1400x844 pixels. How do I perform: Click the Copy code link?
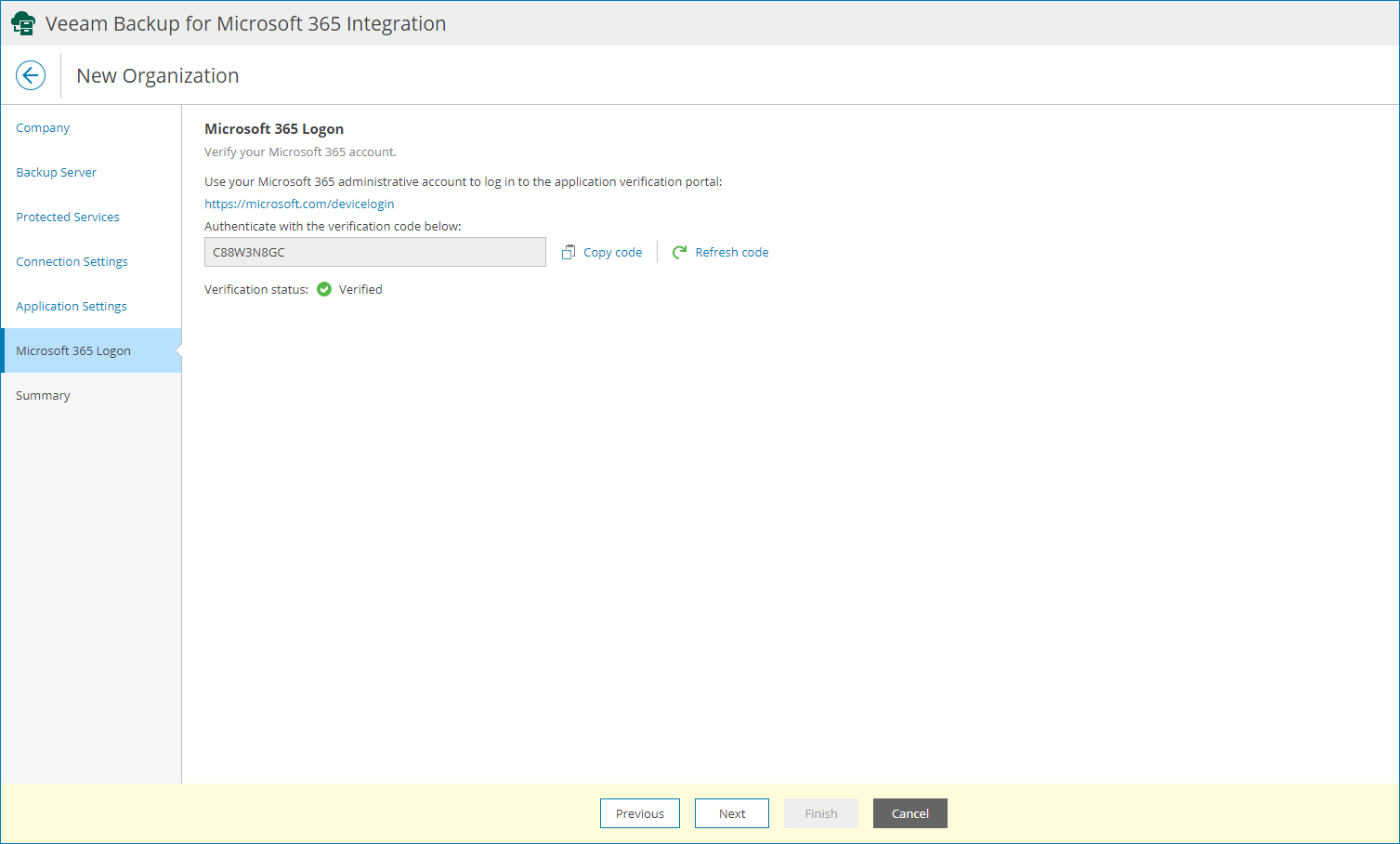612,252
